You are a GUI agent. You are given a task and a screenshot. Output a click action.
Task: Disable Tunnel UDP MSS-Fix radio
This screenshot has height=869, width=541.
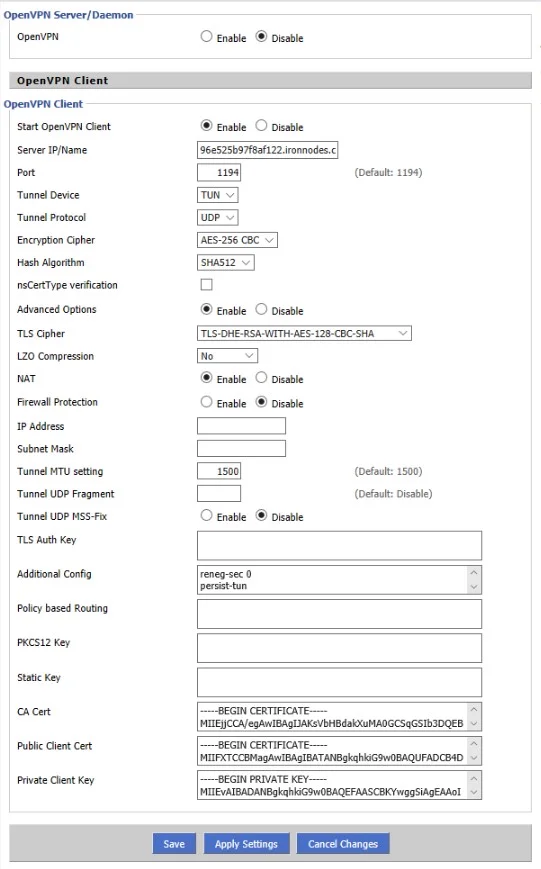(x=261, y=515)
